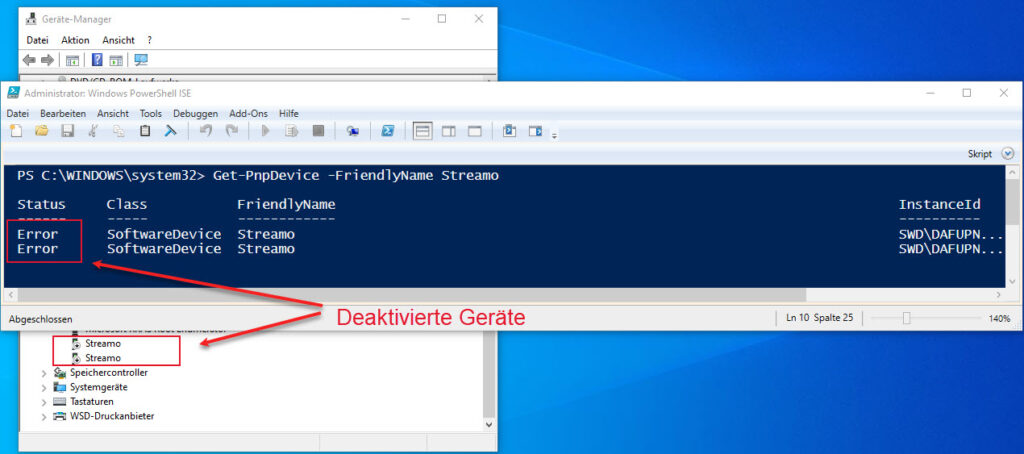Screen dimensions: 1024x454
Task: Clear the console pane with the blue wiper icon
Action: pyautogui.click(x=170, y=131)
